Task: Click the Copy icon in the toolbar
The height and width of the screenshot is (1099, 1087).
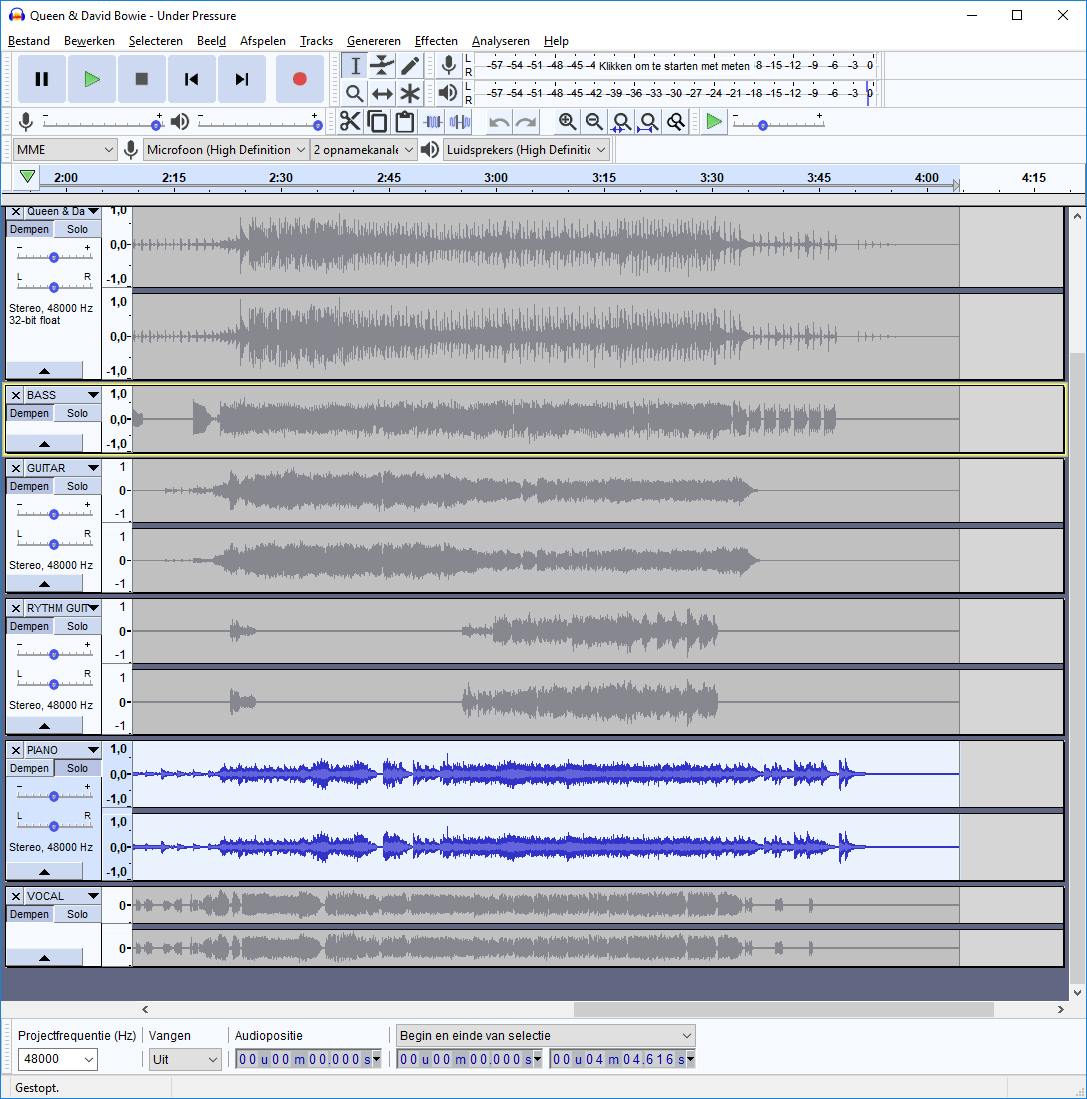Action: coord(378,122)
